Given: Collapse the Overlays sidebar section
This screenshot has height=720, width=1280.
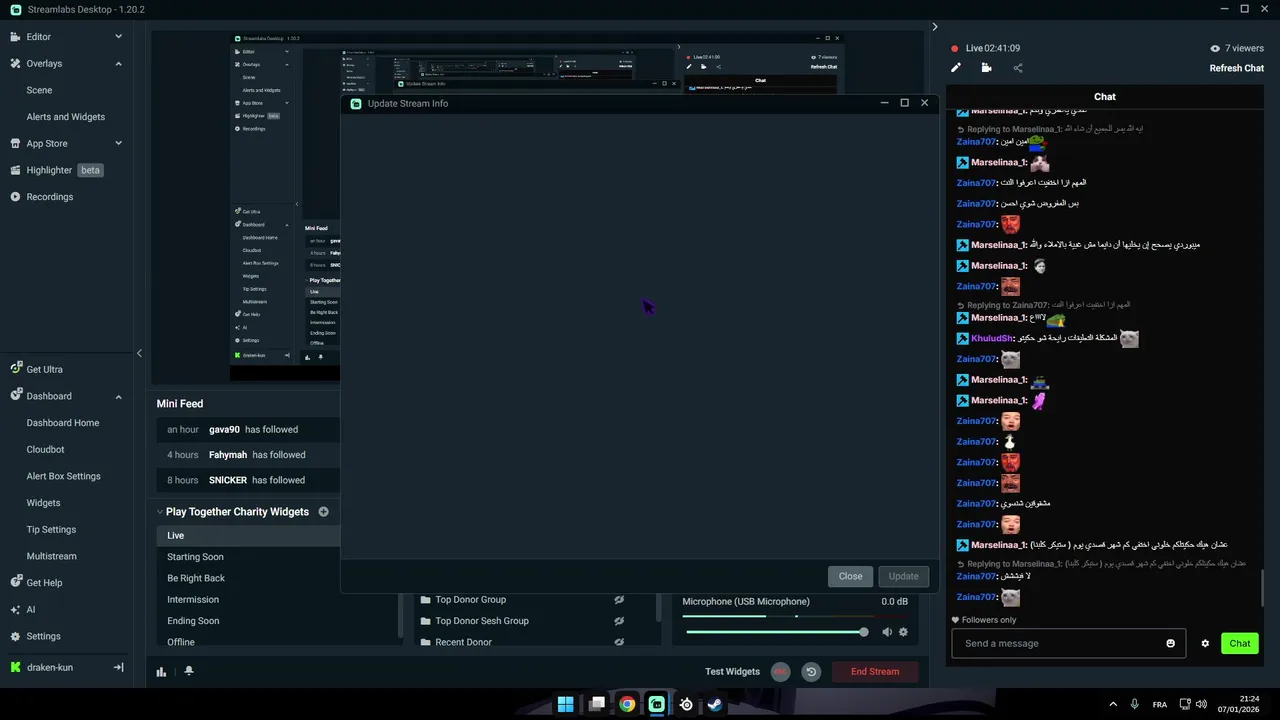Looking at the screenshot, I should coord(118,63).
